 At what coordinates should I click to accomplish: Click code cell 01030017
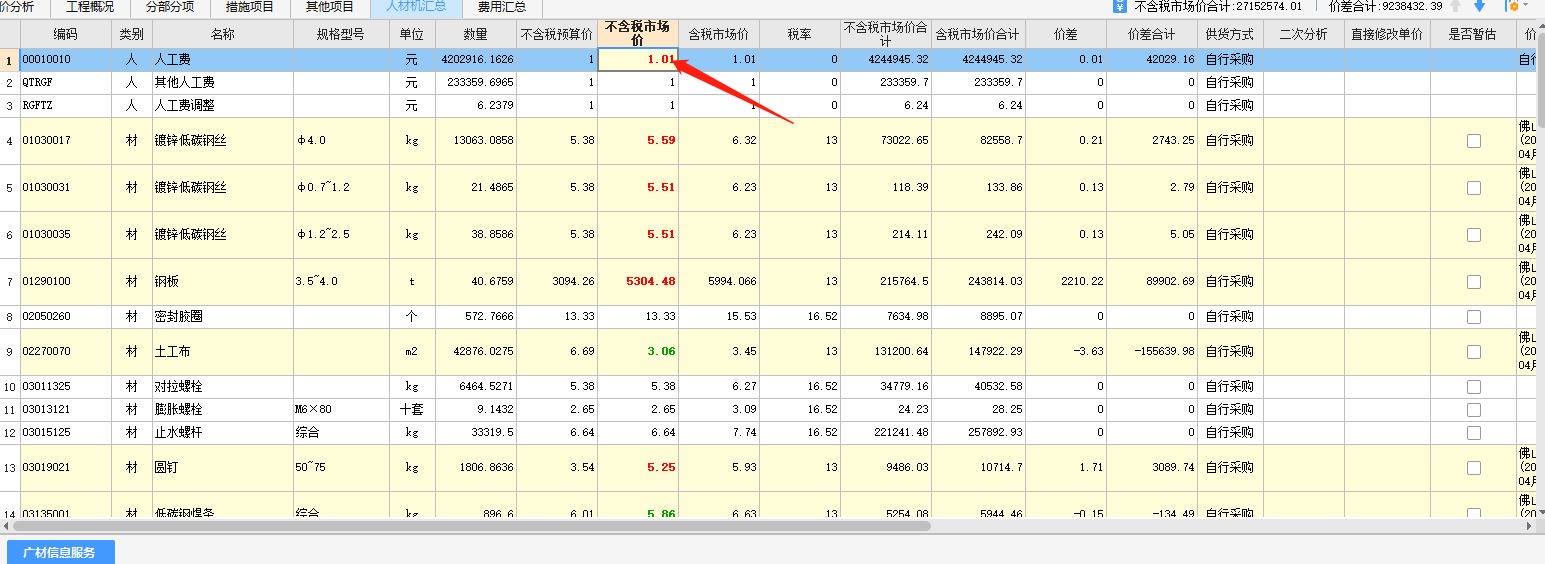click(x=66, y=141)
